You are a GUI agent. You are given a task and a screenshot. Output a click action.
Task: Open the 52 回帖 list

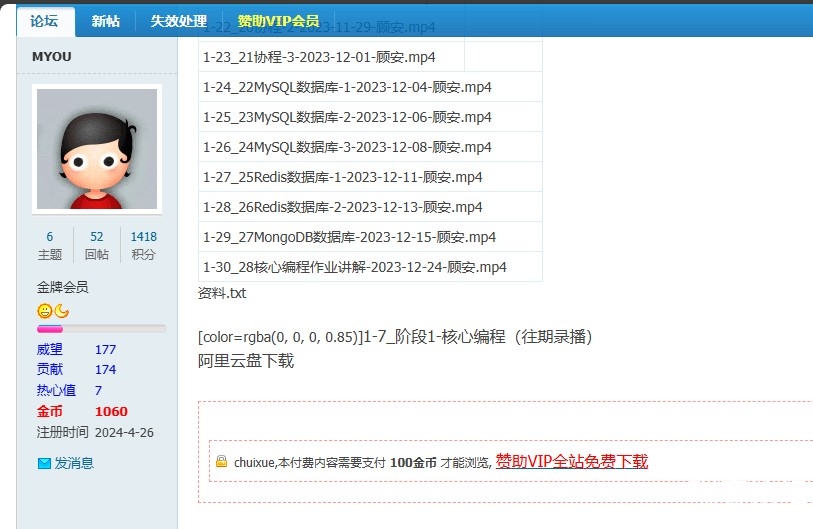click(x=97, y=245)
